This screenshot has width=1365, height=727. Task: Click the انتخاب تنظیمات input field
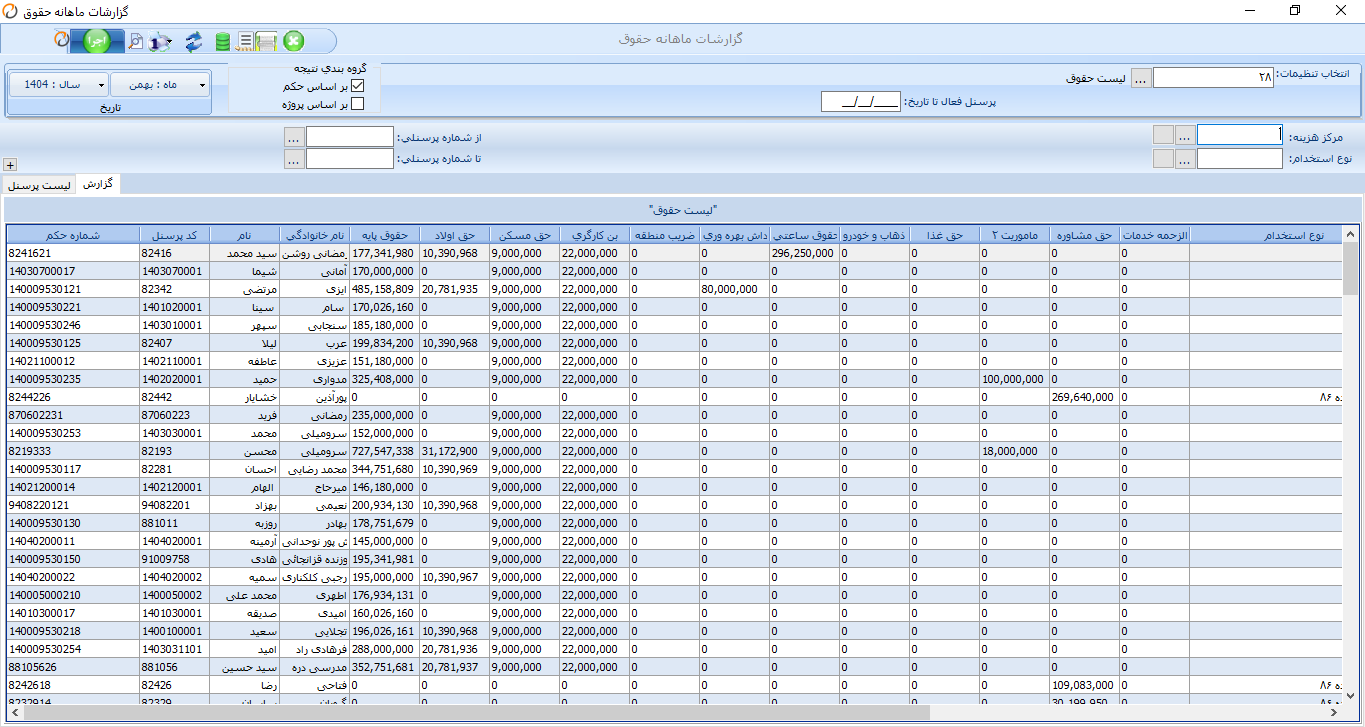(1213, 78)
